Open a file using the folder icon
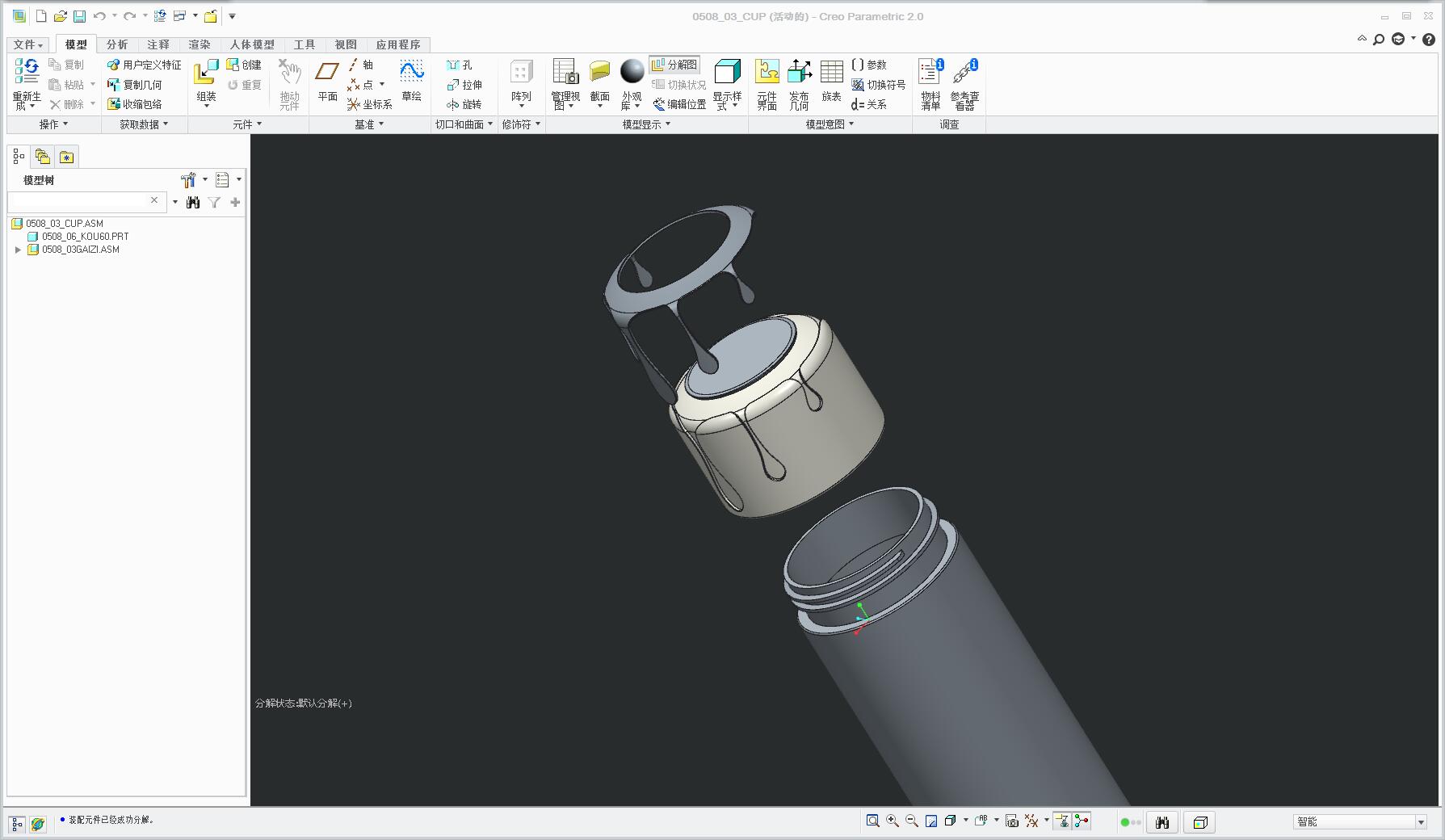 (x=61, y=16)
